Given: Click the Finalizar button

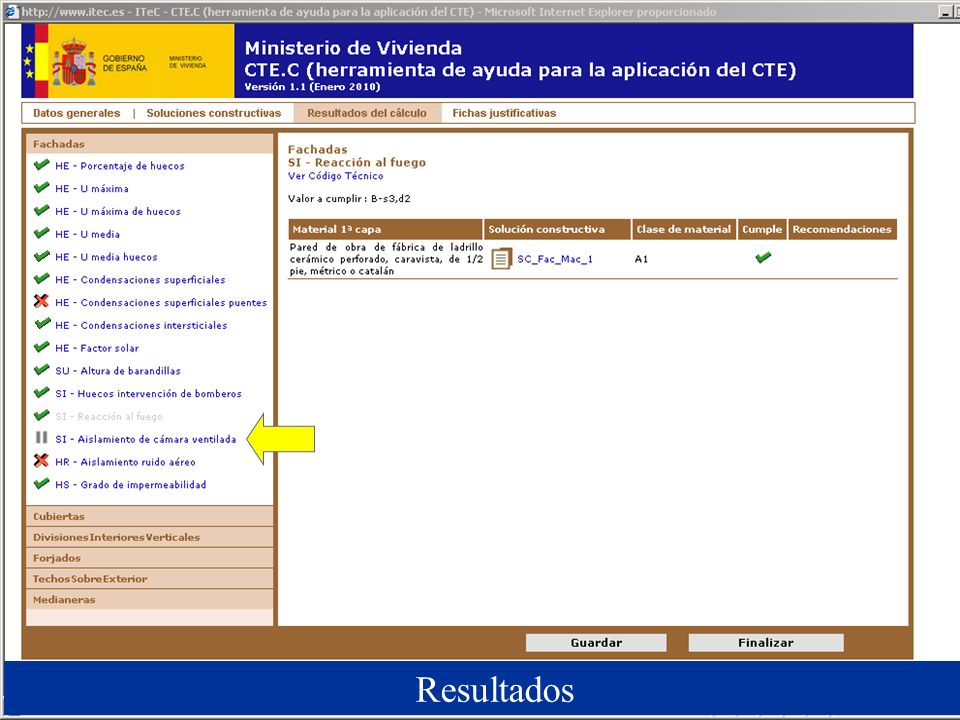Looking at the screenshot, I should [765, 642].
